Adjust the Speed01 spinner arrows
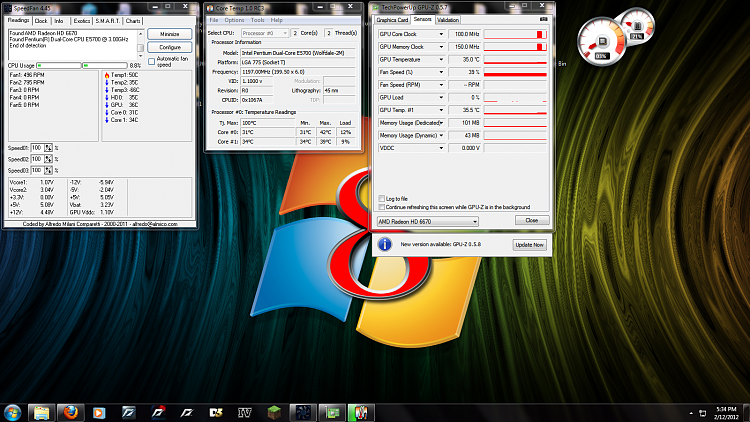This screenshot has width=750, height=422. (x=48, y=148)
